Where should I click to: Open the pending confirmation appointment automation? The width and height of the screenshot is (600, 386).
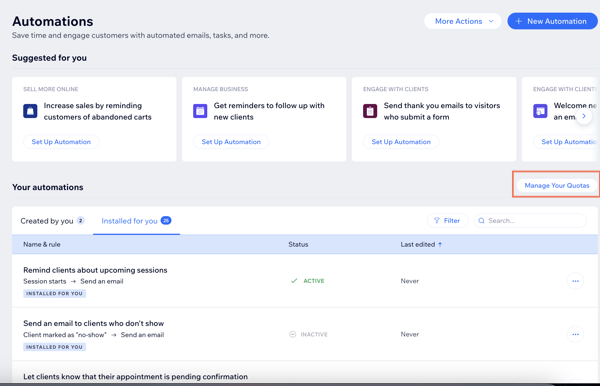[x=135, y=376]
